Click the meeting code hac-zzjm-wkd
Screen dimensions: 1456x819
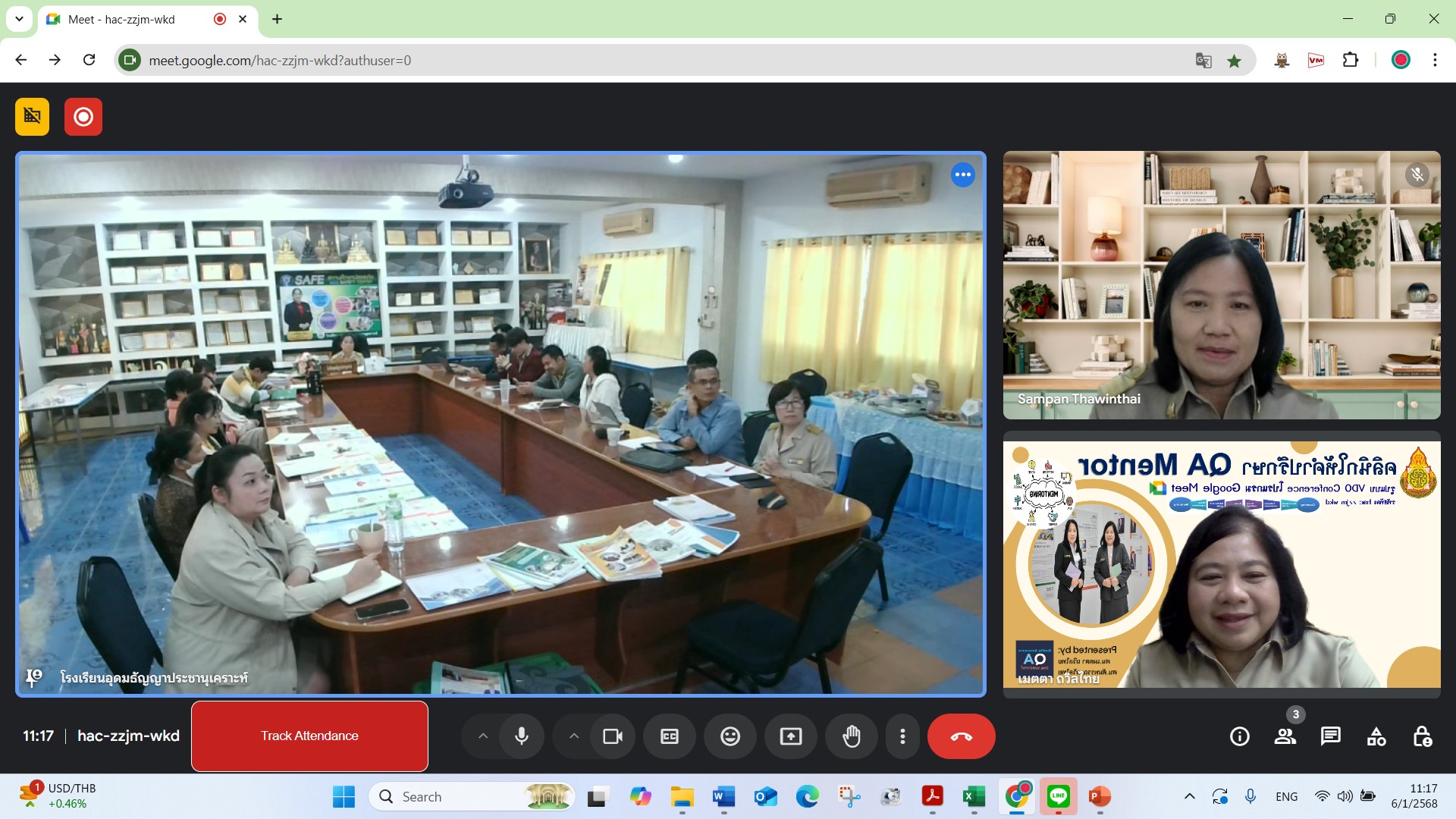pyautogui.click(x=128, y=736)
